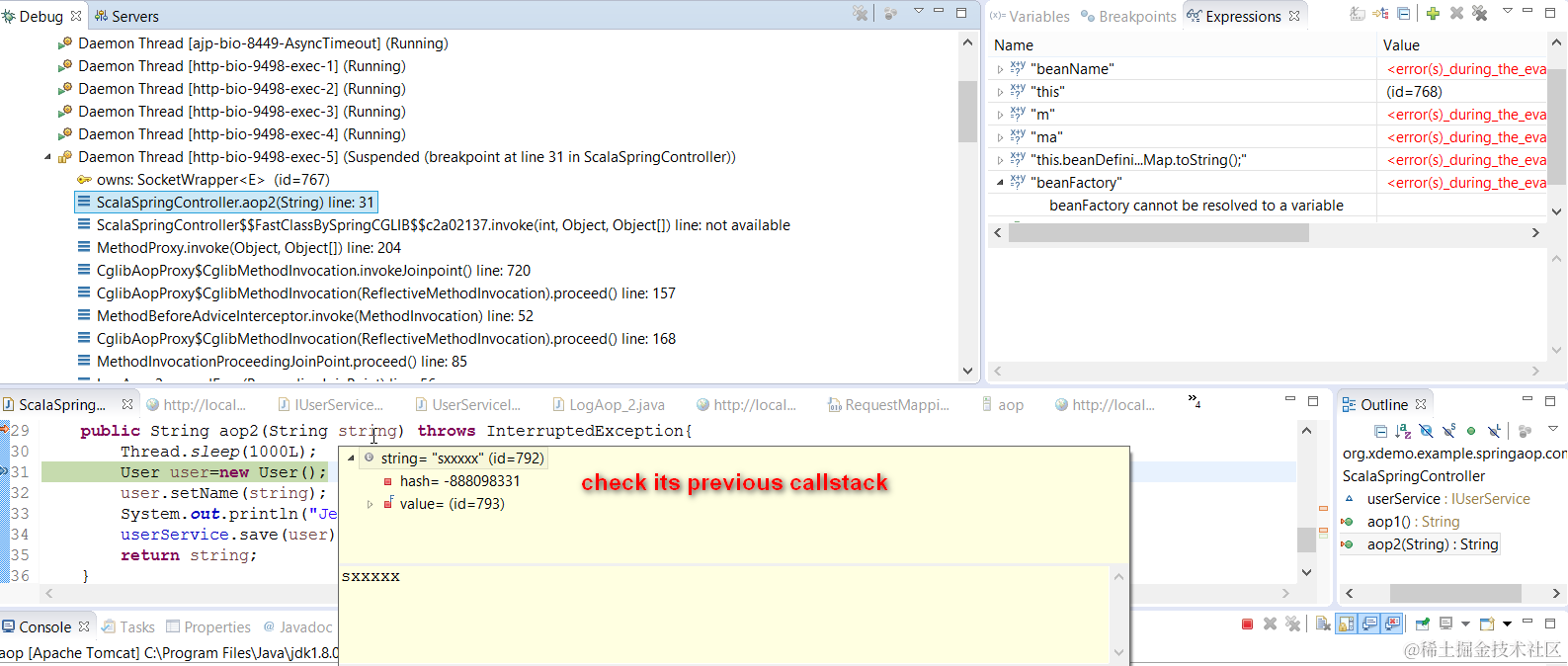Toggle Show Logical Structure in Expressions view

(x=1380, y=13)
